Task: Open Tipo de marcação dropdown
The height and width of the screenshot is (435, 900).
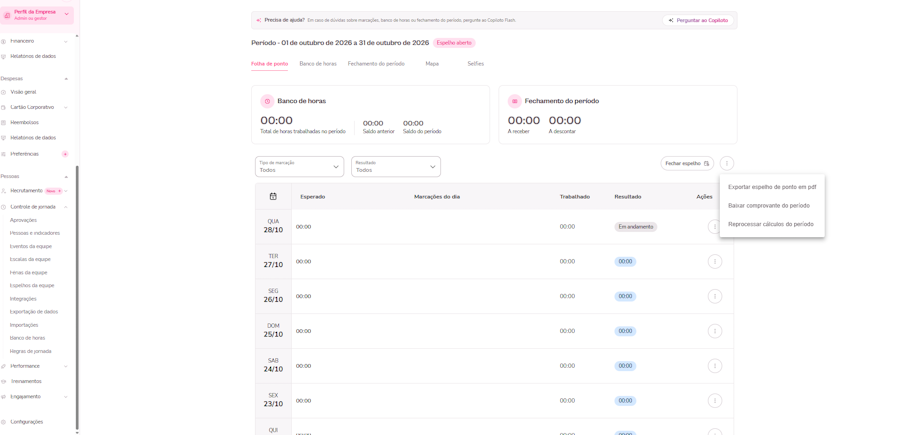Action: click(x=300, y=166)
